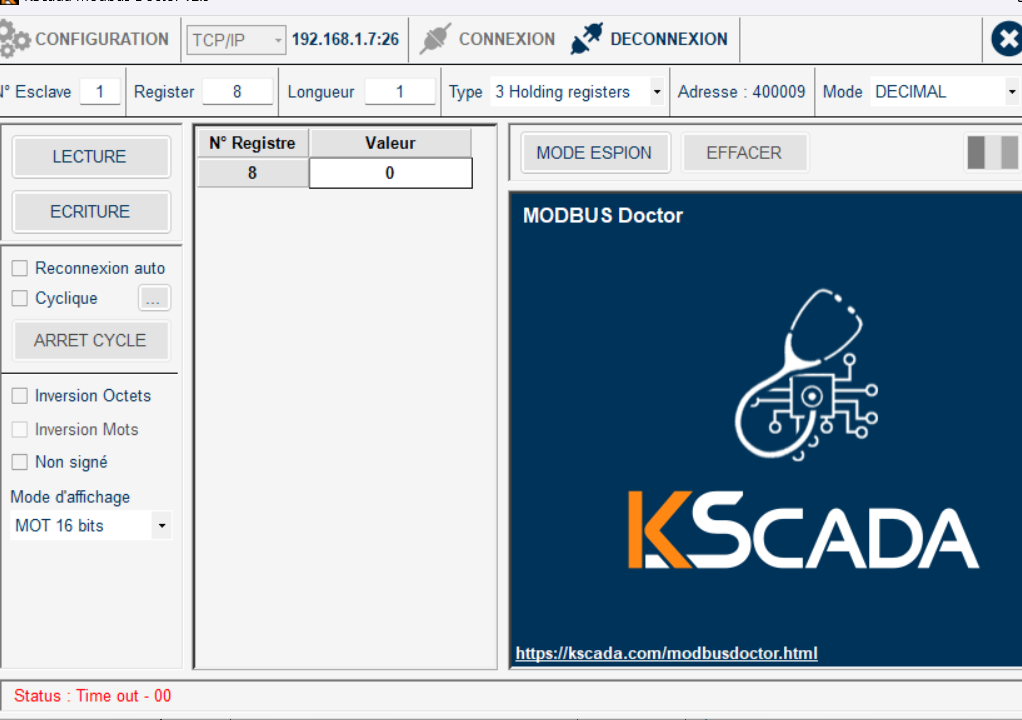Click the DECONNEXION unplug icon

point(587,38)
